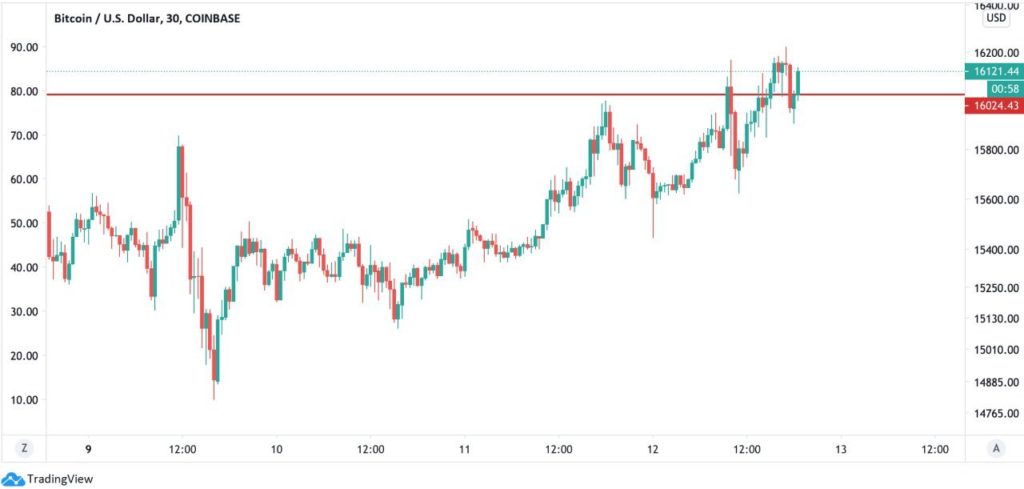
Task: Click the 15400.00 price scale label
Action: pyautogui.click(x=996, y=250)
